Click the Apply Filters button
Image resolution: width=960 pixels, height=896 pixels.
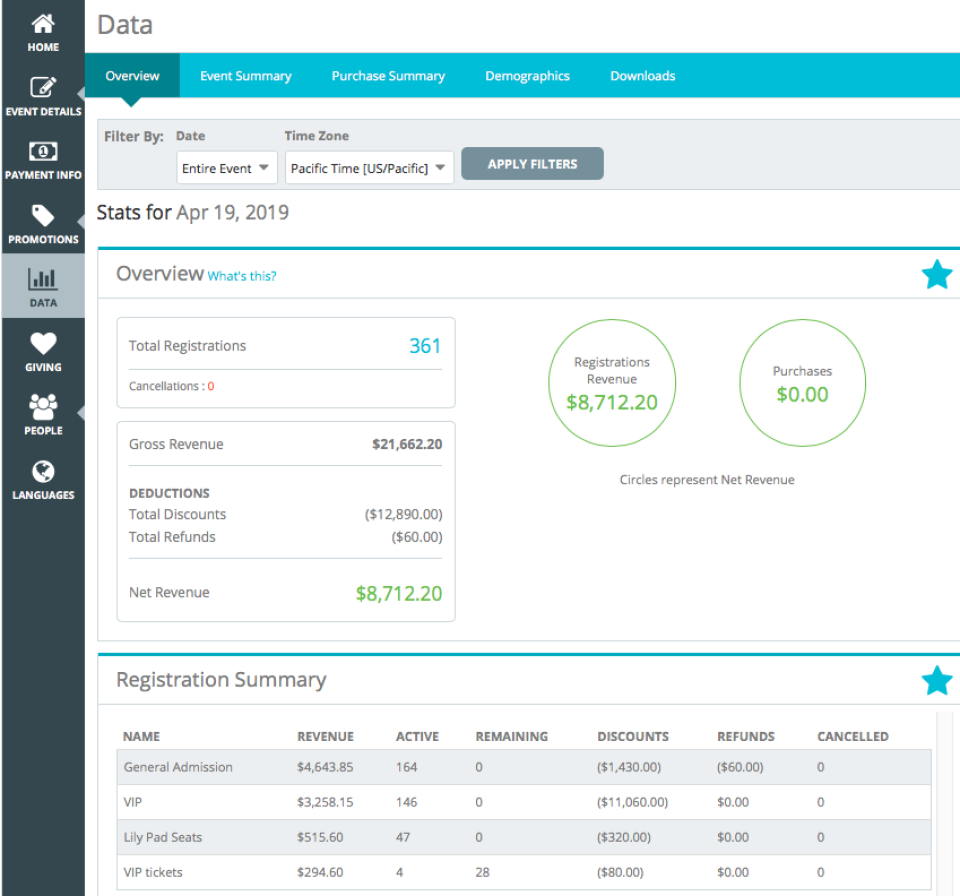click(x=532, y=163)
